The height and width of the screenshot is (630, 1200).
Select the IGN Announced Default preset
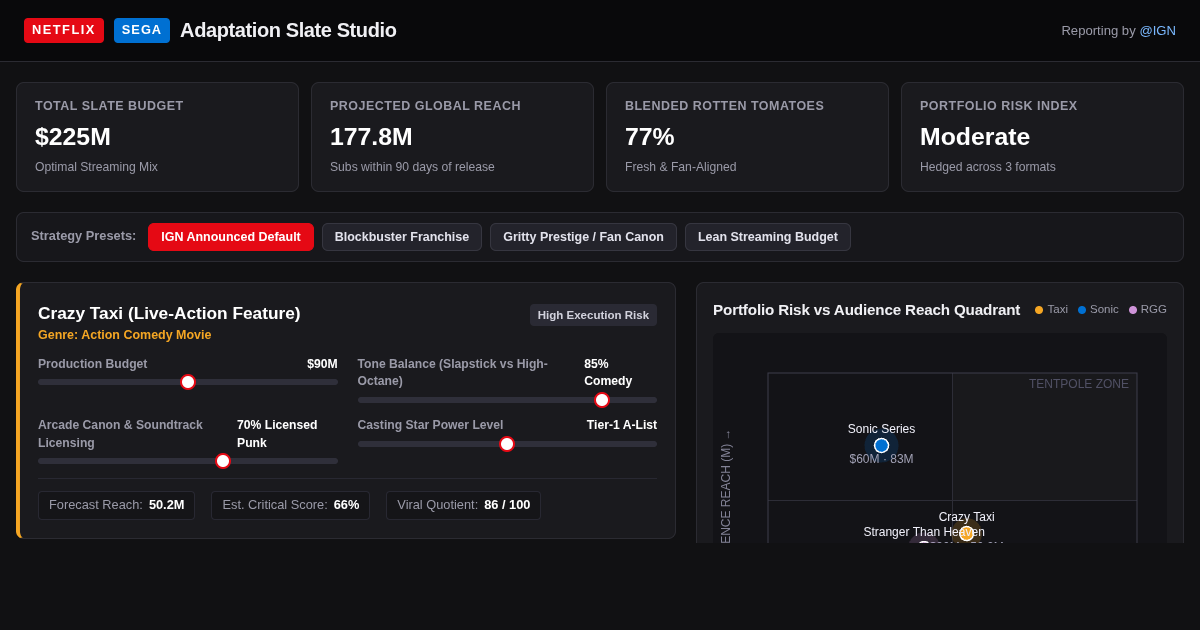pyautogui.click(x=231, y=237)
